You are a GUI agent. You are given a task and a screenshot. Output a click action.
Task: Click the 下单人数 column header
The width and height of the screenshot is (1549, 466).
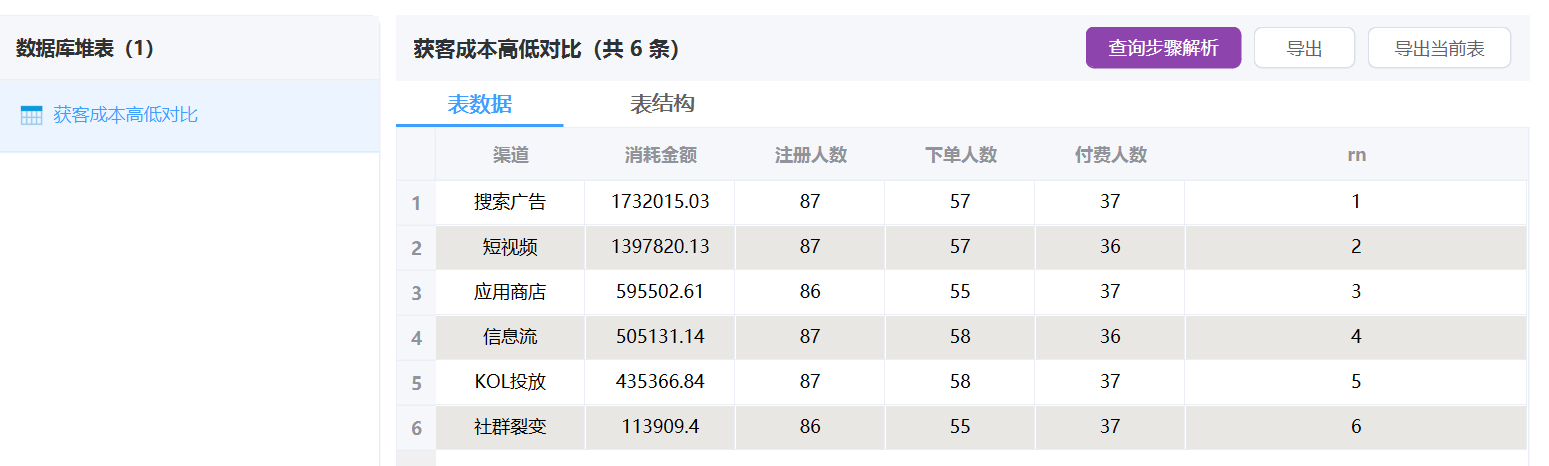point(960,155)
